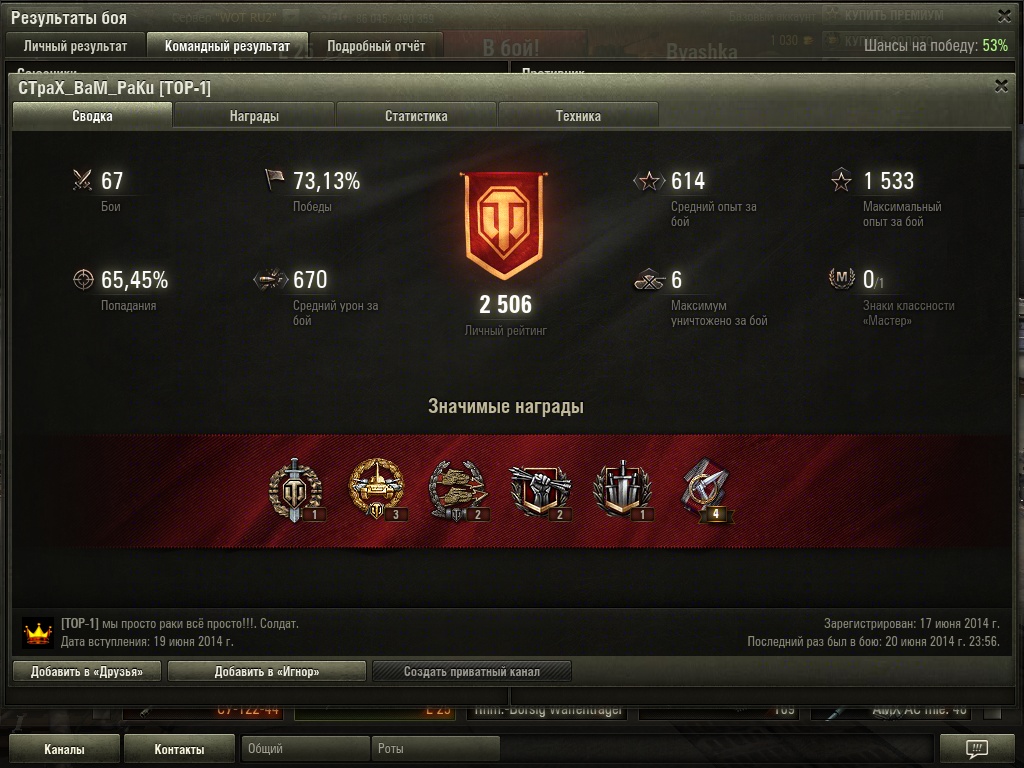Click the clan crown emblem icon

(x=38, y=632)
